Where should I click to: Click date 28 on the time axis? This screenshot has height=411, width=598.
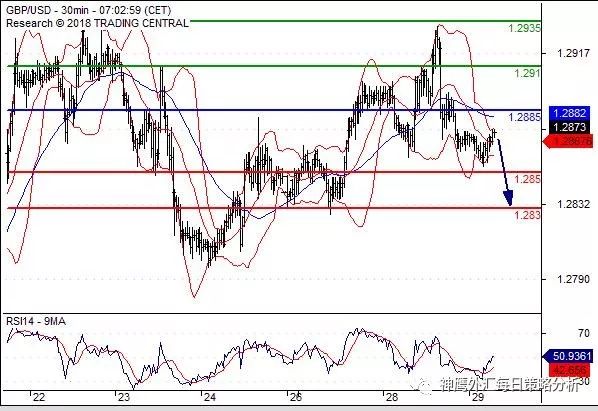392,398
